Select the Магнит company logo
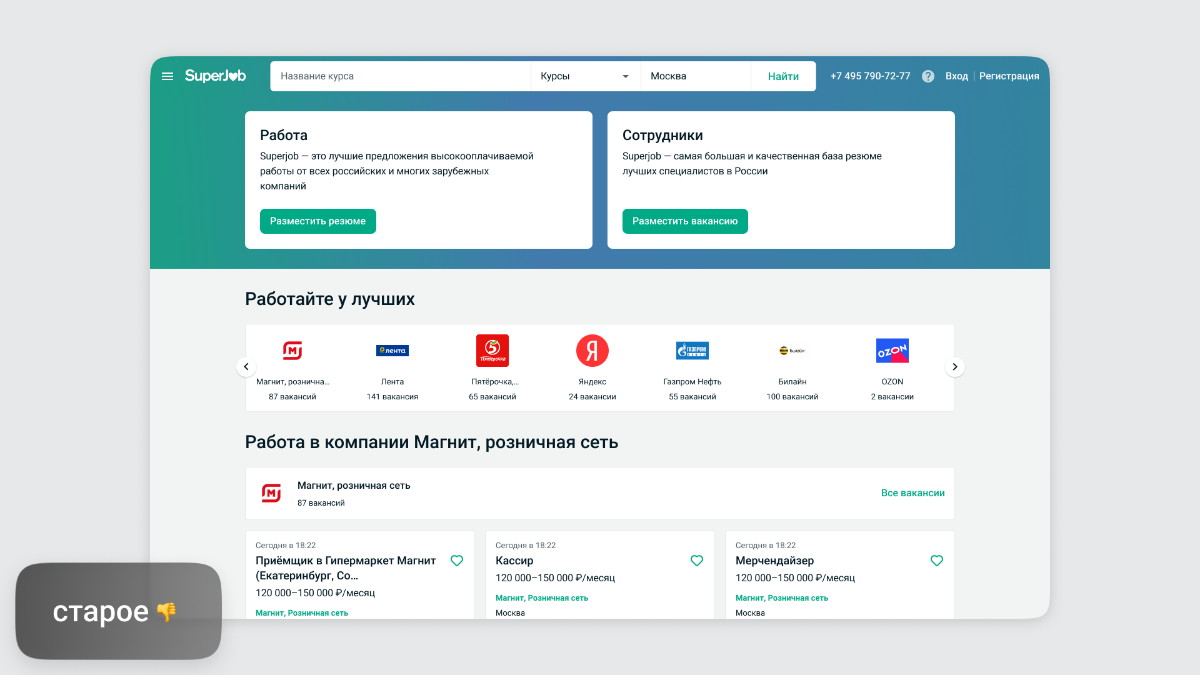 point(293,350)
